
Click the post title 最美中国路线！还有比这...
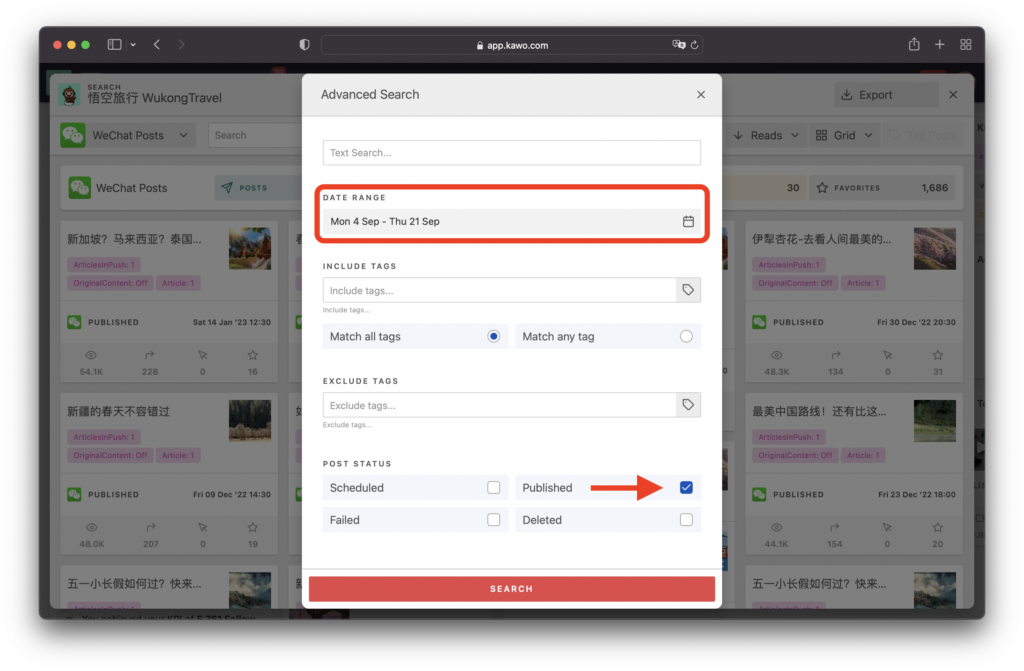(819, 412)
